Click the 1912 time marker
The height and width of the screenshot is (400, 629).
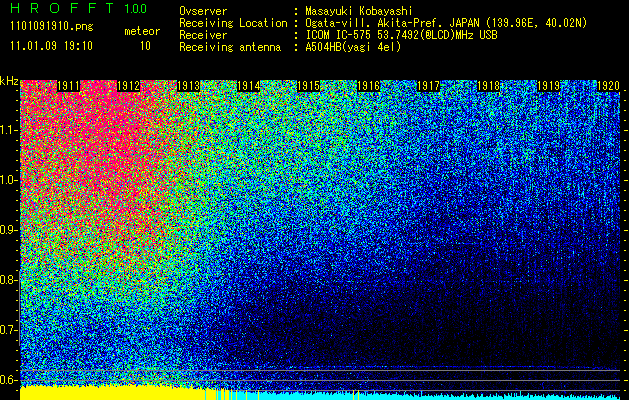tap(128, 86)
